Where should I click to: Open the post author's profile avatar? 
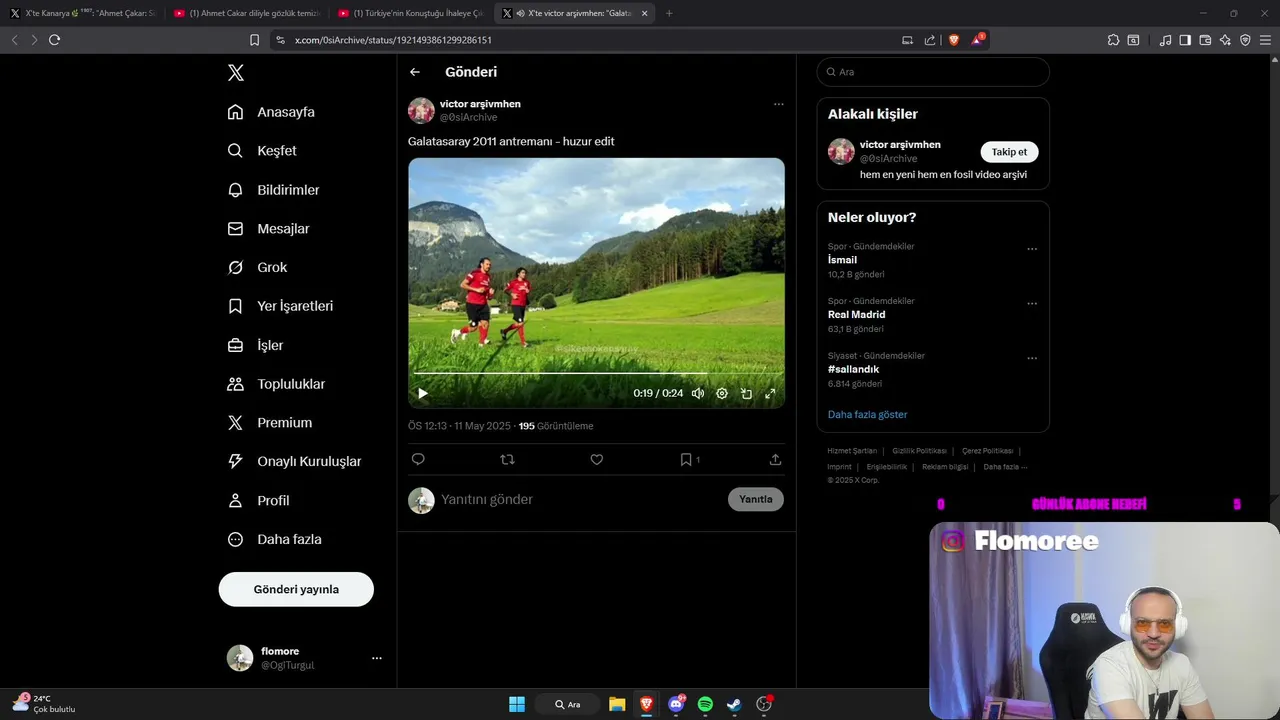[421, 110]
